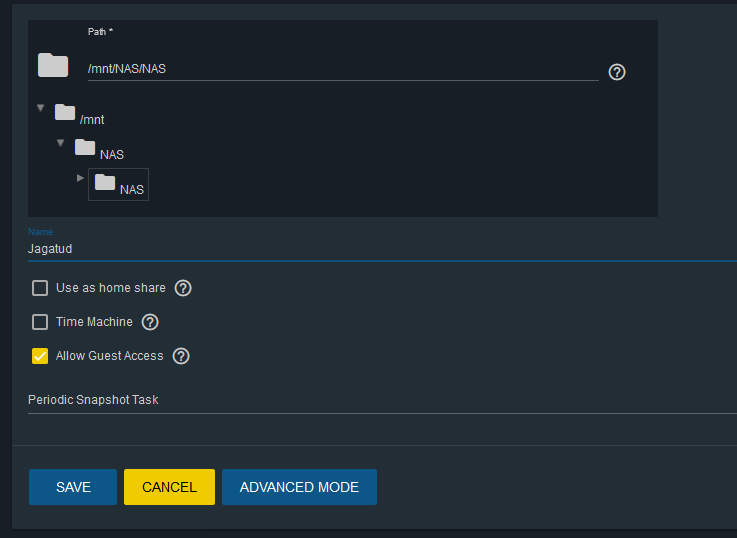The width and height of the screenshot is (737, 538).
Task: Expand the nested NAS folder node
Action: pyautogui.click(x=80, y=178)
